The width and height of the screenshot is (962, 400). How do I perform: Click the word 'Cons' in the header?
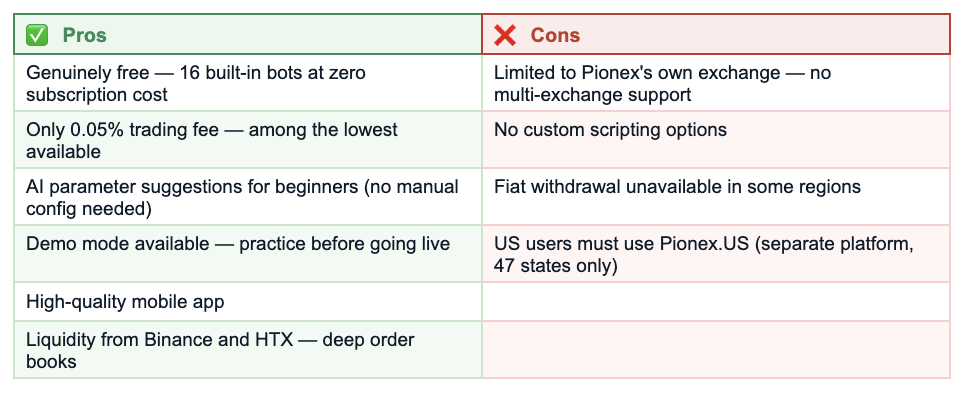click(x=555, y=35)
